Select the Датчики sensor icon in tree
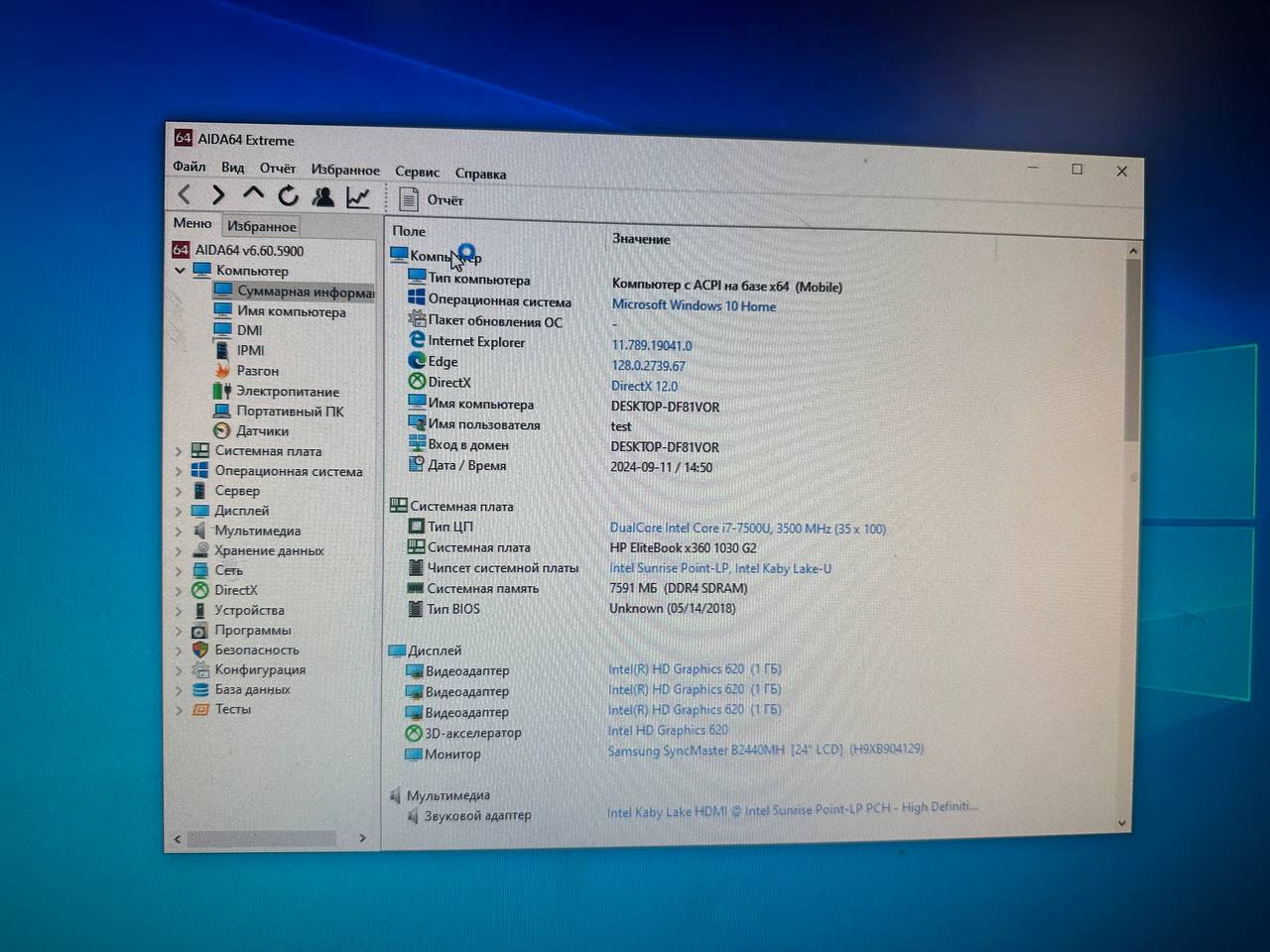 pos(222,429)
